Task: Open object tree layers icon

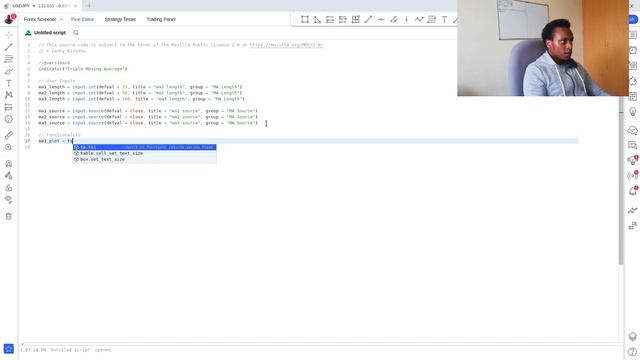Action: coord(633,336)
